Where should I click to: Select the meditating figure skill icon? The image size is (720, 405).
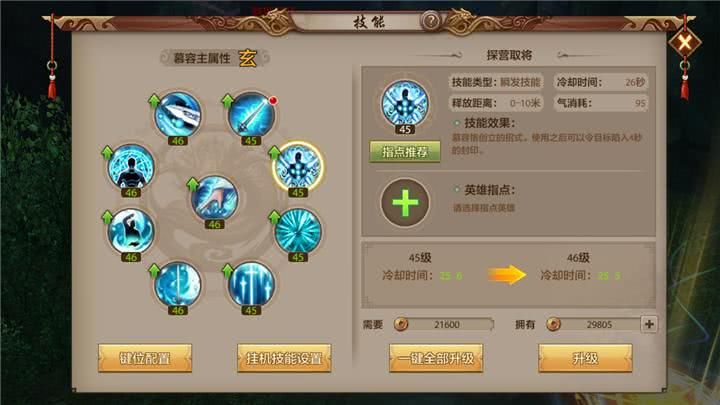click(131, 167)
